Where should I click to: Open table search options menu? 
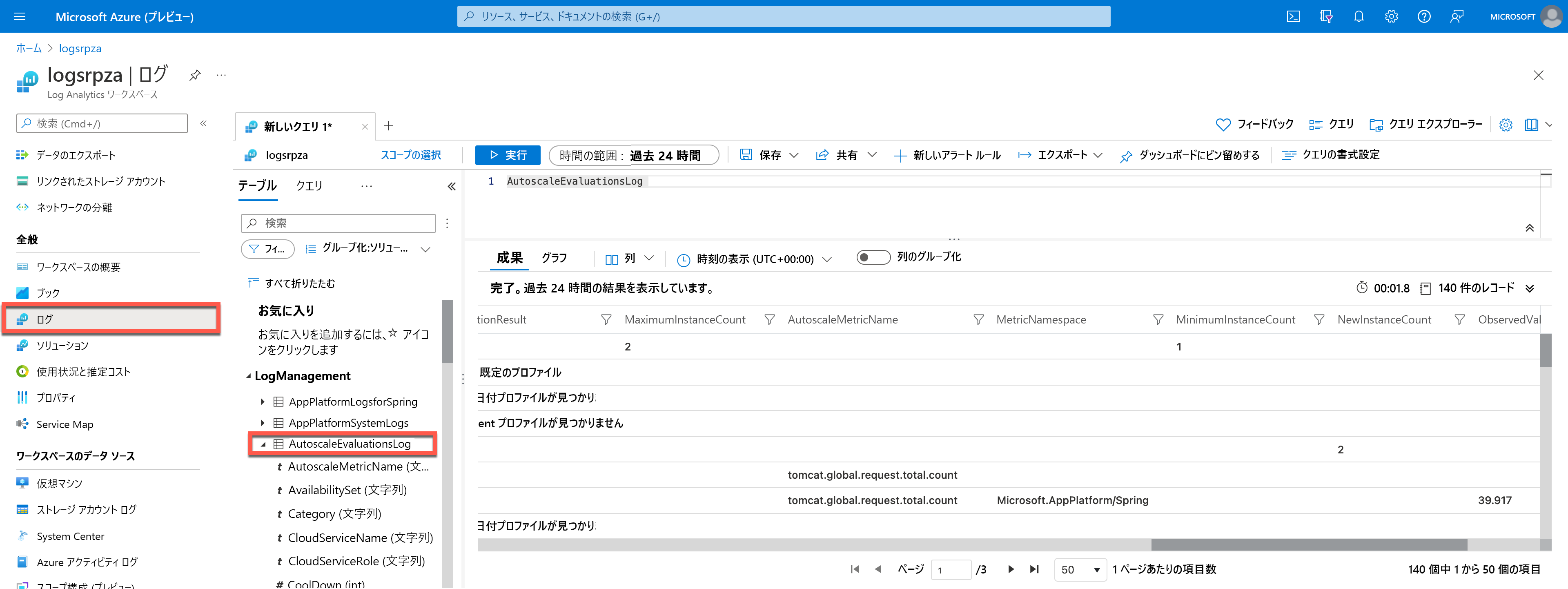[448, 223]
